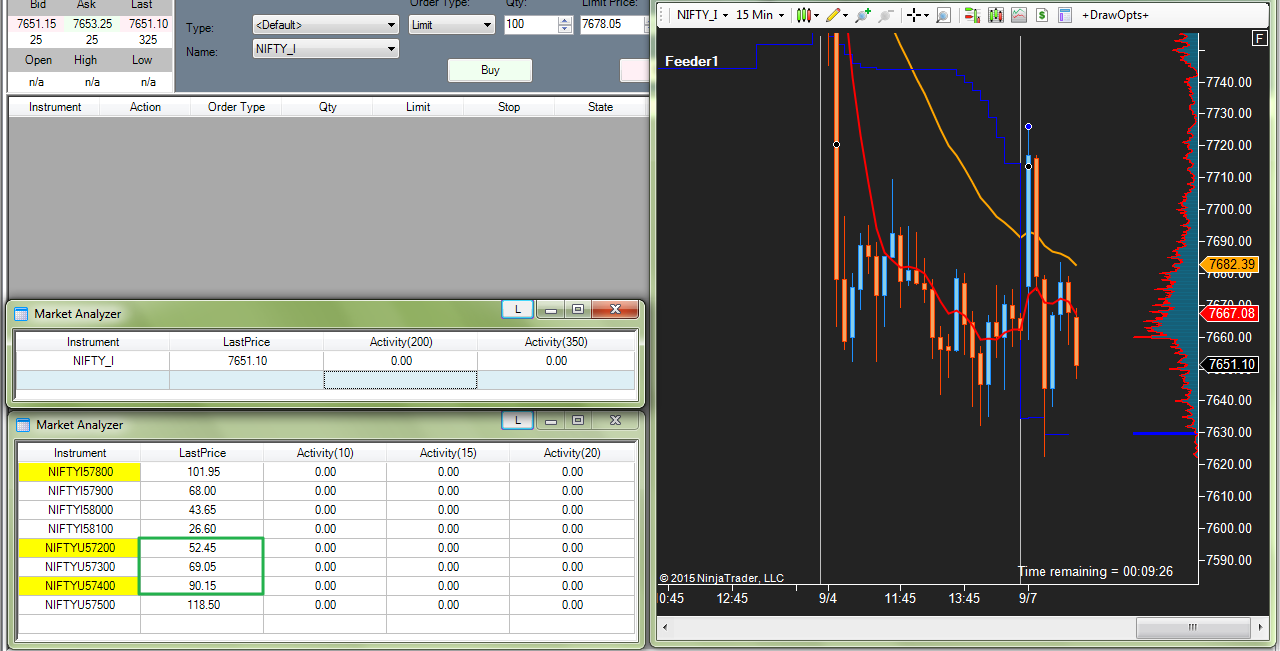1280x651 pixels.
Task: Click the Activity(20) column header
Action: pos(572,453)
